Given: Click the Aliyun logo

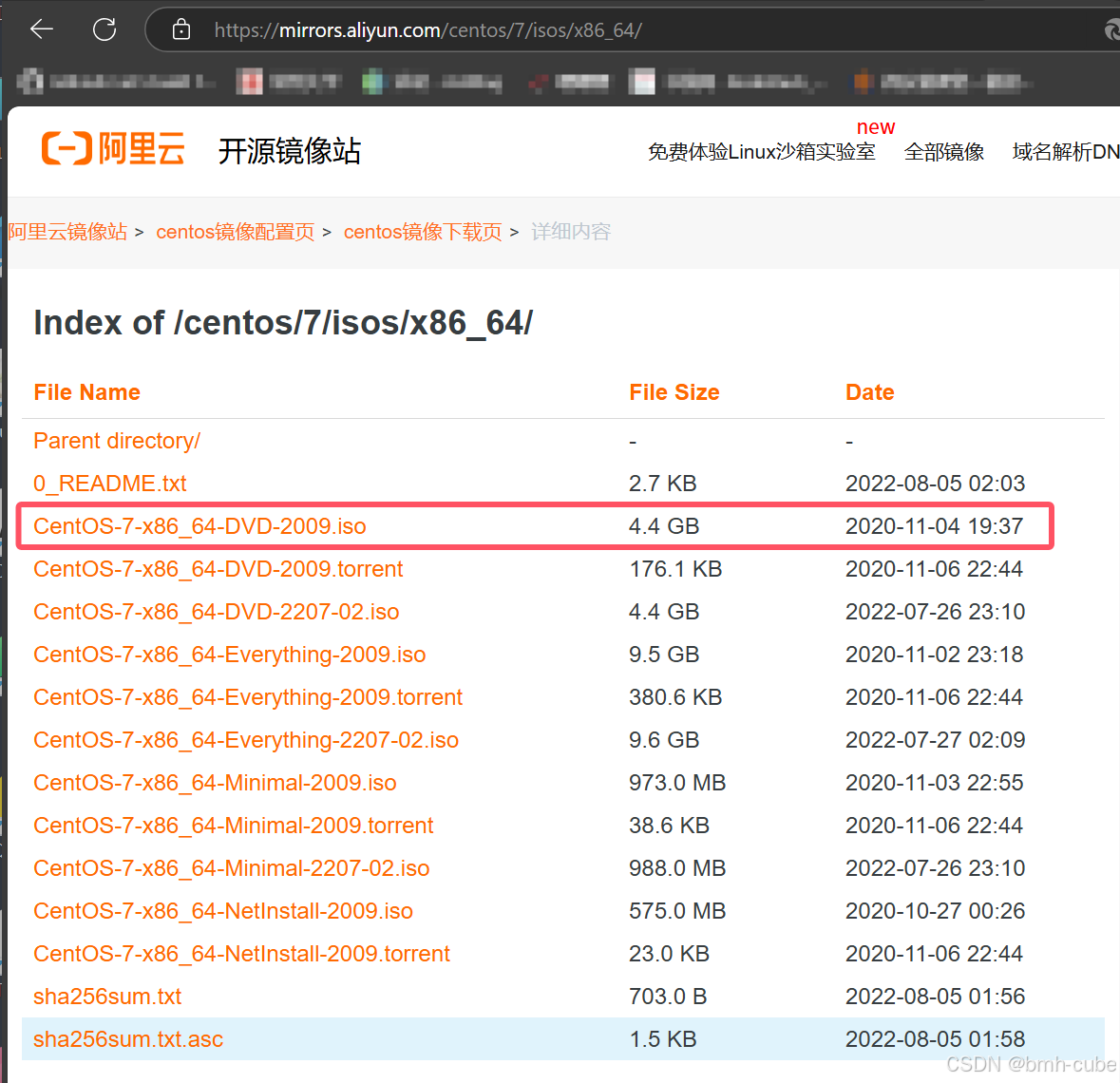Looking at the screenshot, I should tap(113, 148).
